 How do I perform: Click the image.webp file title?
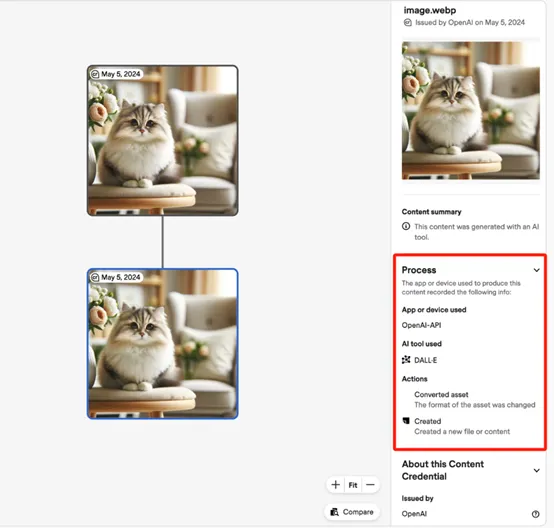tap(430, 10)
